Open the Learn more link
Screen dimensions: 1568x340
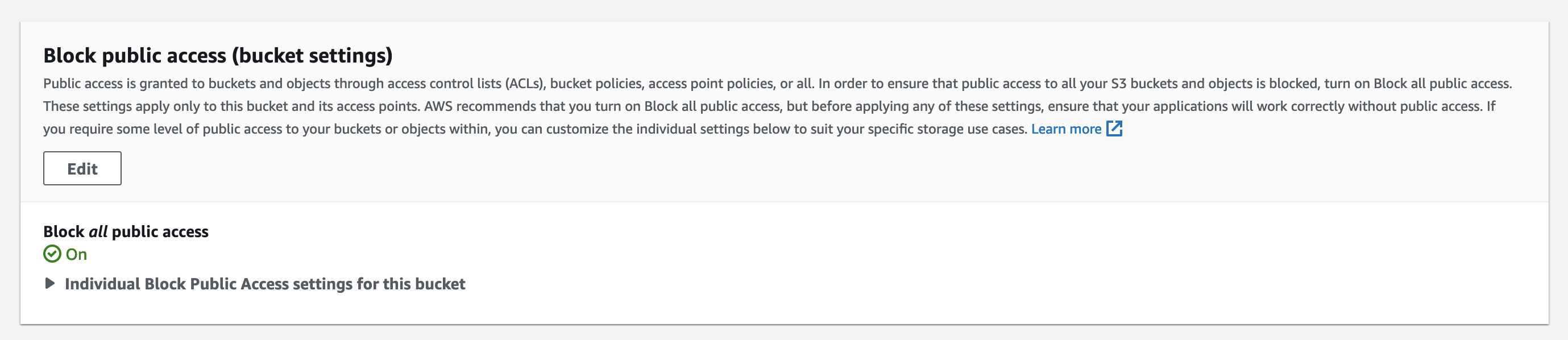[x=1066, y=129]
